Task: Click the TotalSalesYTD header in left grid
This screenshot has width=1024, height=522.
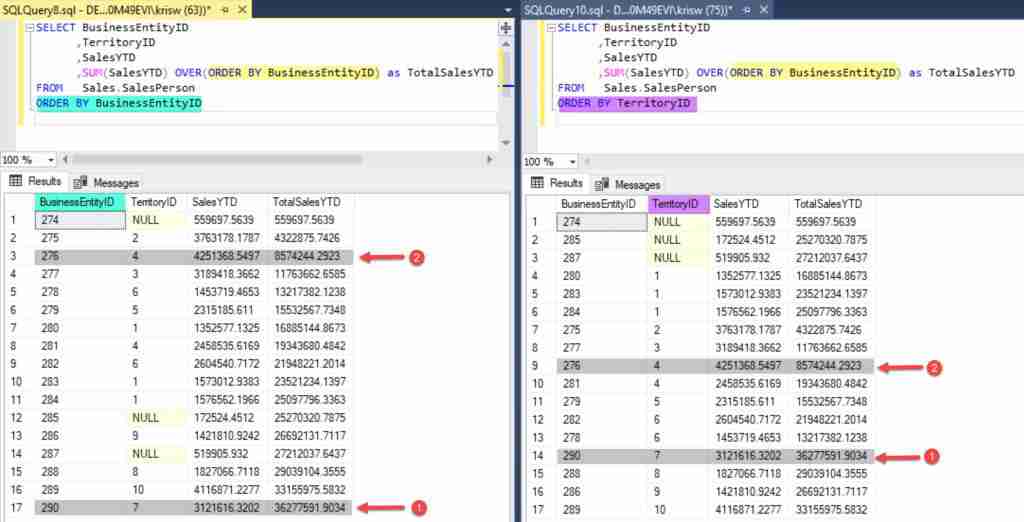Action: point(310,201)
